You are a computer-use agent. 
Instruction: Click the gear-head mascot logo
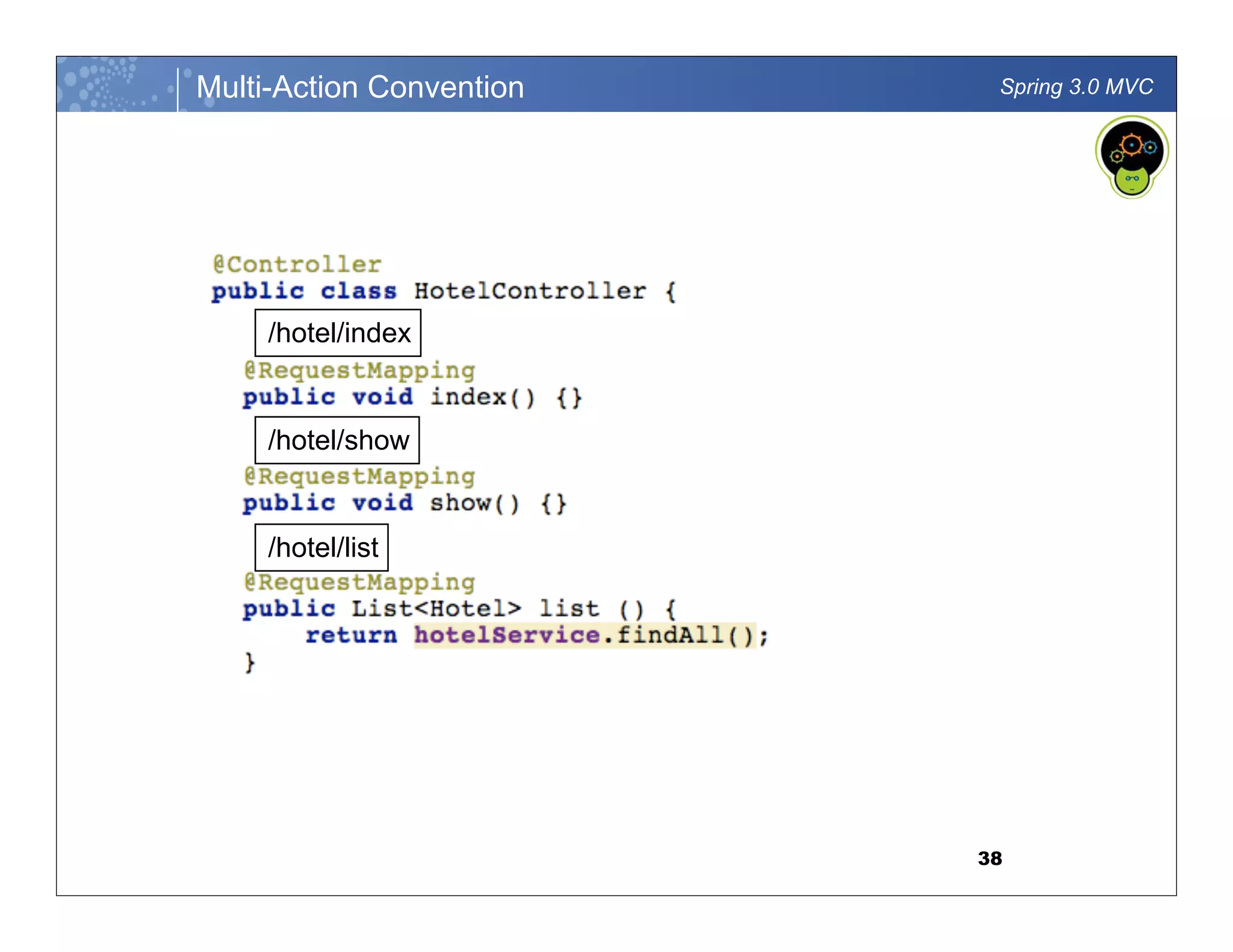(1131, 158)
